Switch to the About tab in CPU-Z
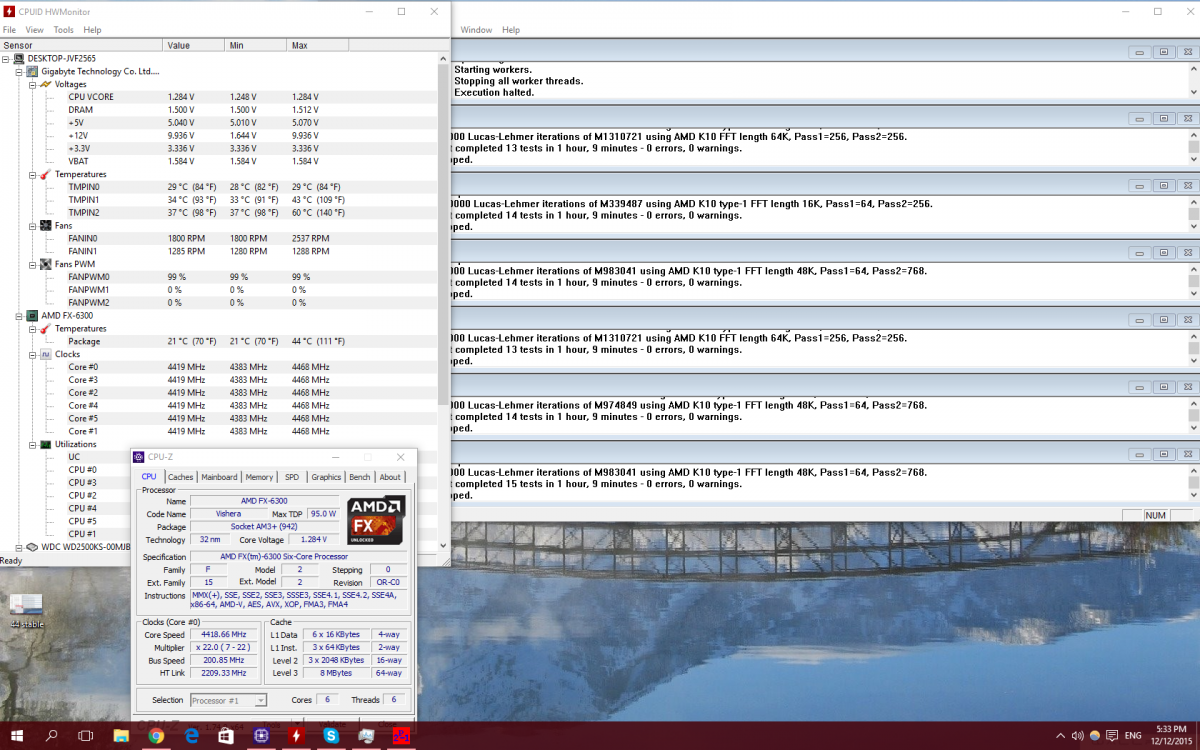 pyautogui.click(x=390, y=477)
